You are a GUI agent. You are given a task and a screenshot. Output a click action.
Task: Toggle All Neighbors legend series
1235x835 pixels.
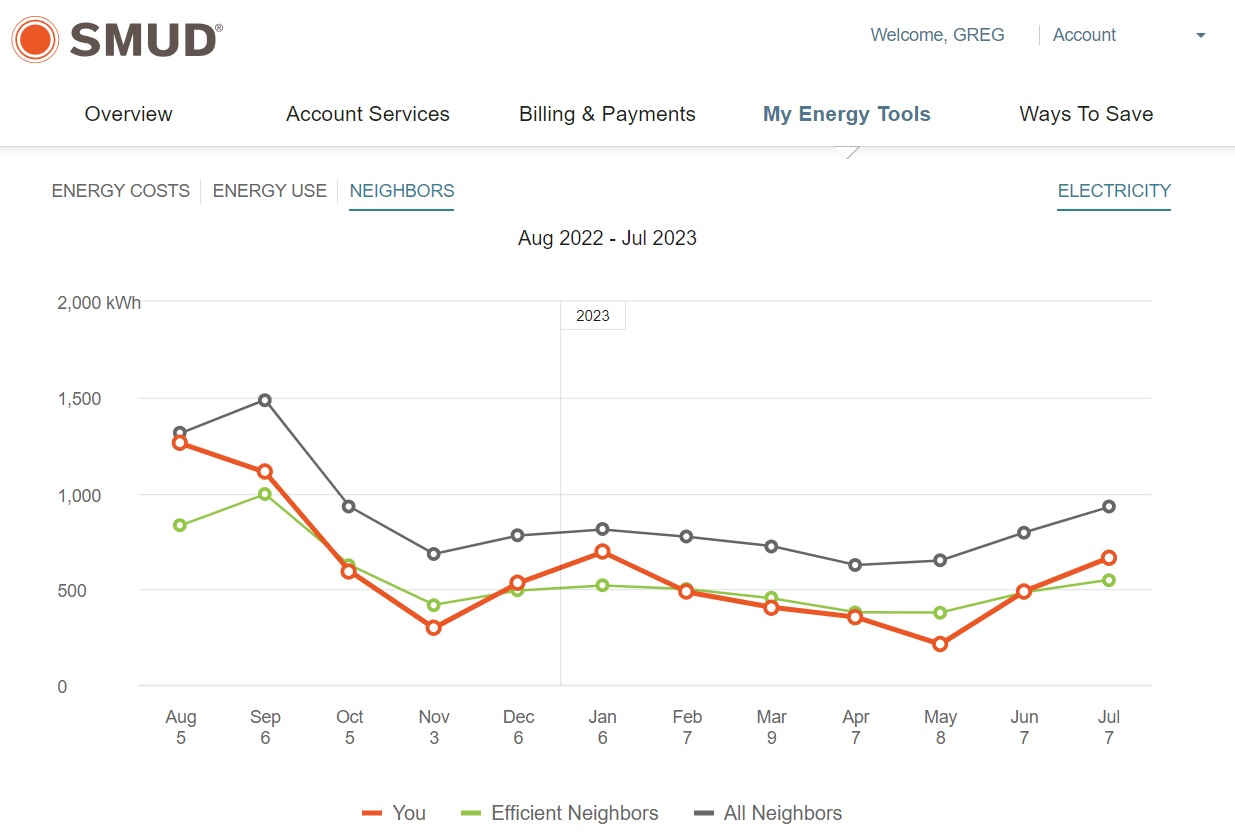coord(782,813)
